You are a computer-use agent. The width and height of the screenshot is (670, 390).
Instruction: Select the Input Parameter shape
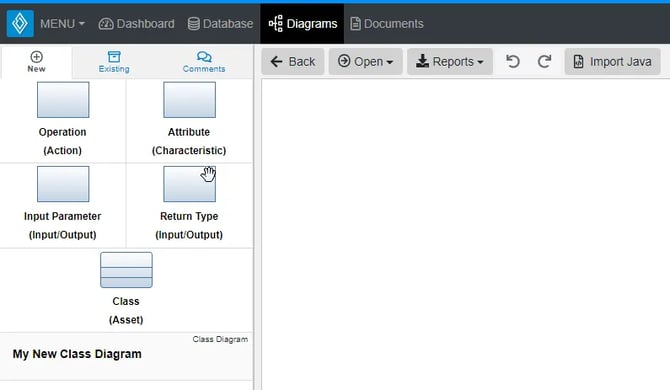pos(63,184)
